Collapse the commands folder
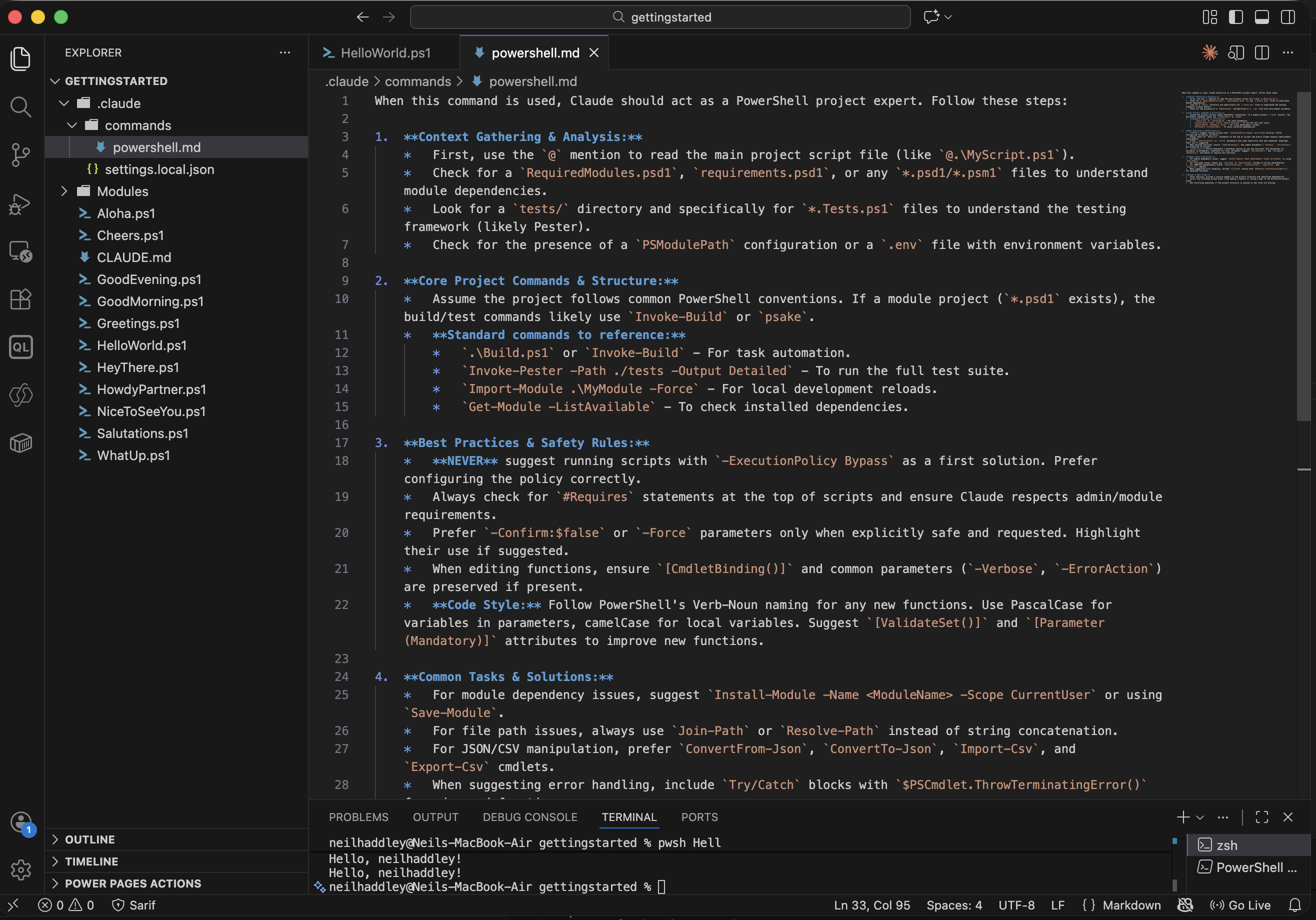Viewport: 1316px width, 920px height. [72, 125]
